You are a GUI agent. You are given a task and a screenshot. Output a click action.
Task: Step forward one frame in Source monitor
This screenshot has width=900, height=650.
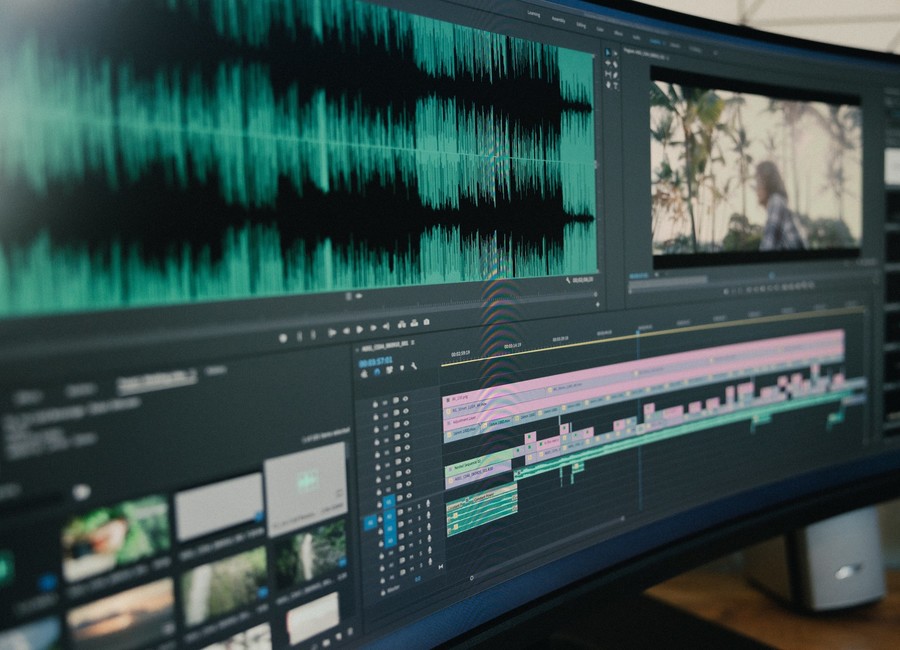tap(373, 328)
